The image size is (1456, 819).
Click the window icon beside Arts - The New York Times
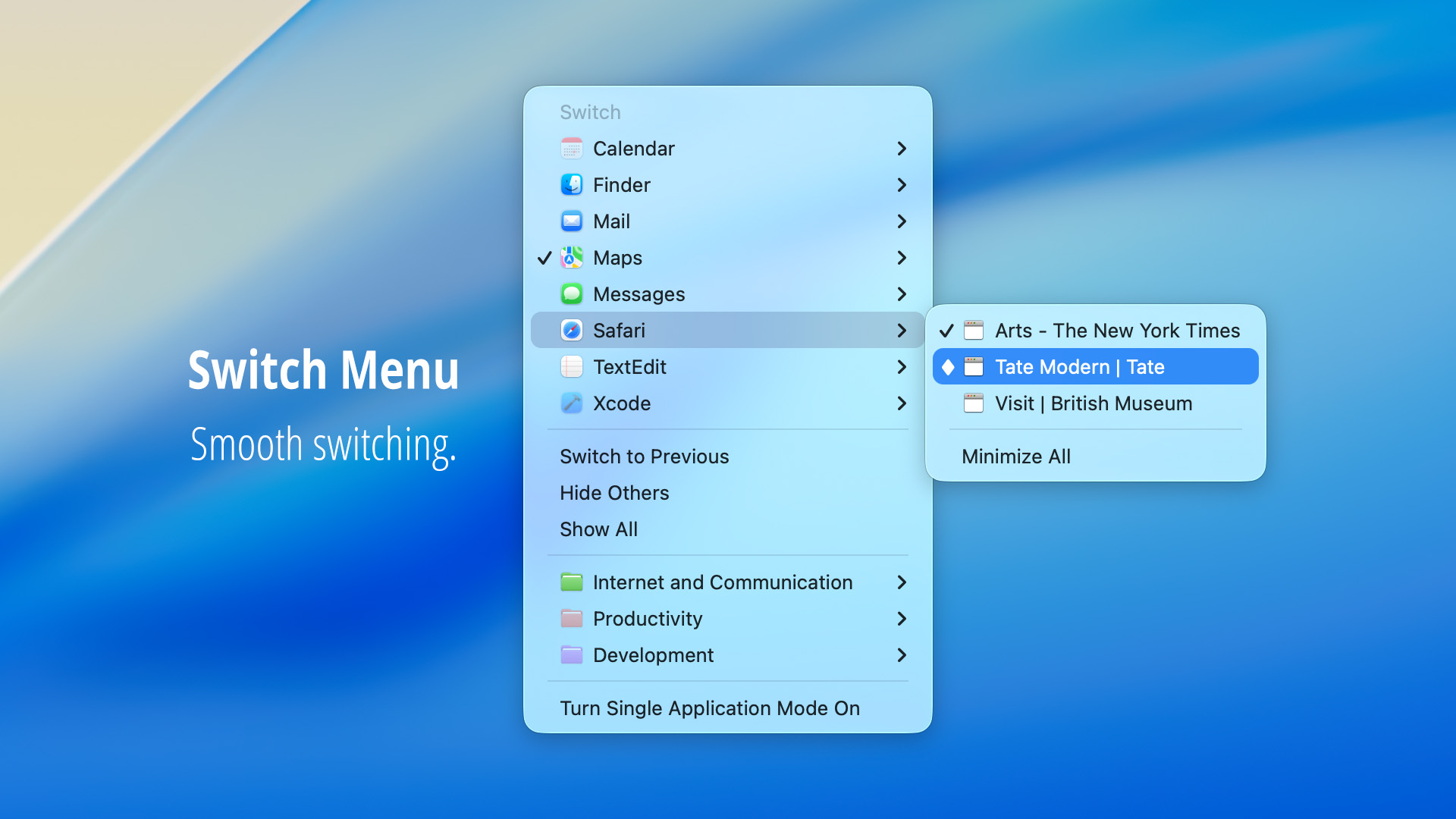point(974,331)
